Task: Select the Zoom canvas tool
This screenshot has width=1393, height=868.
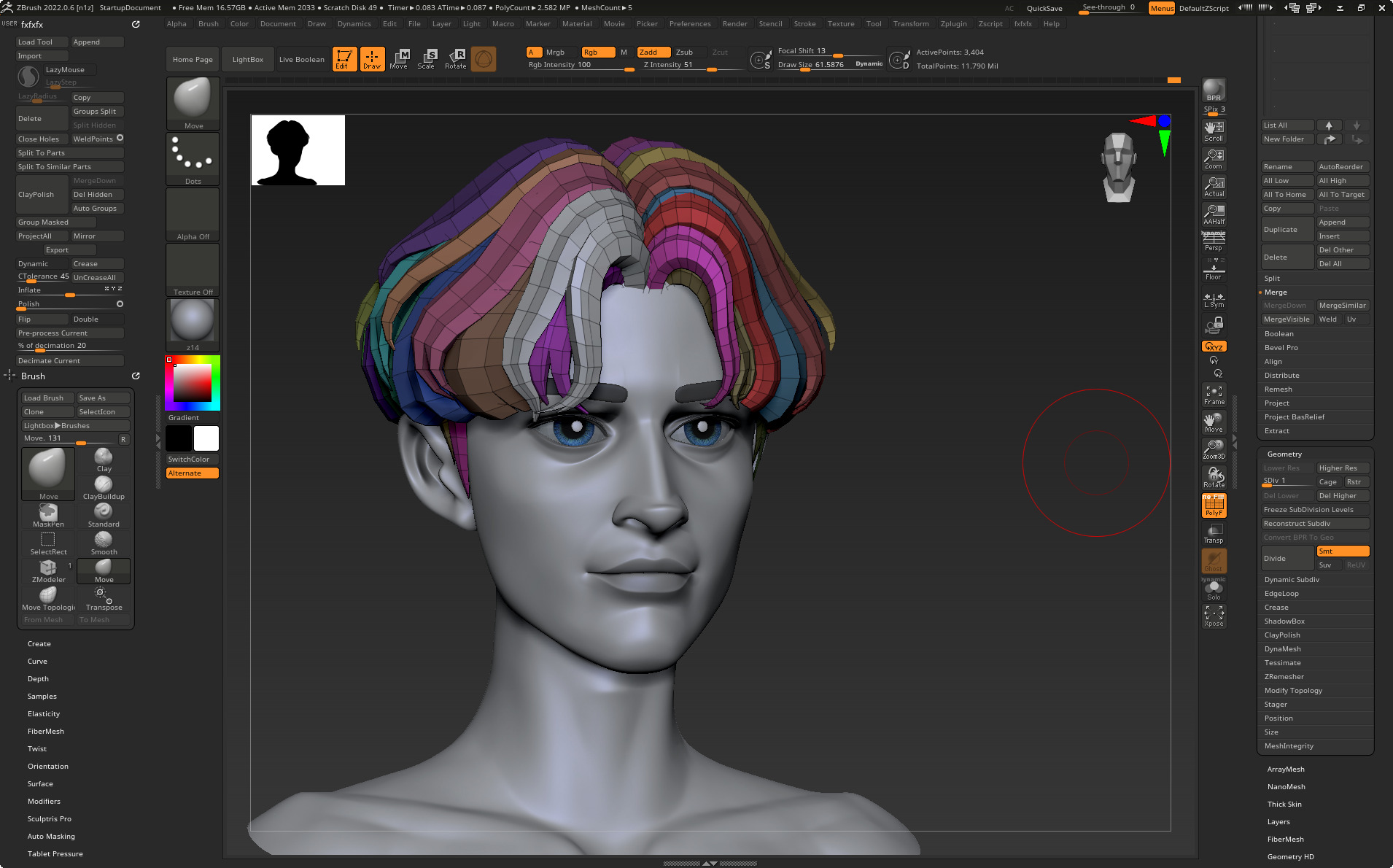Action: point(1214,159)
